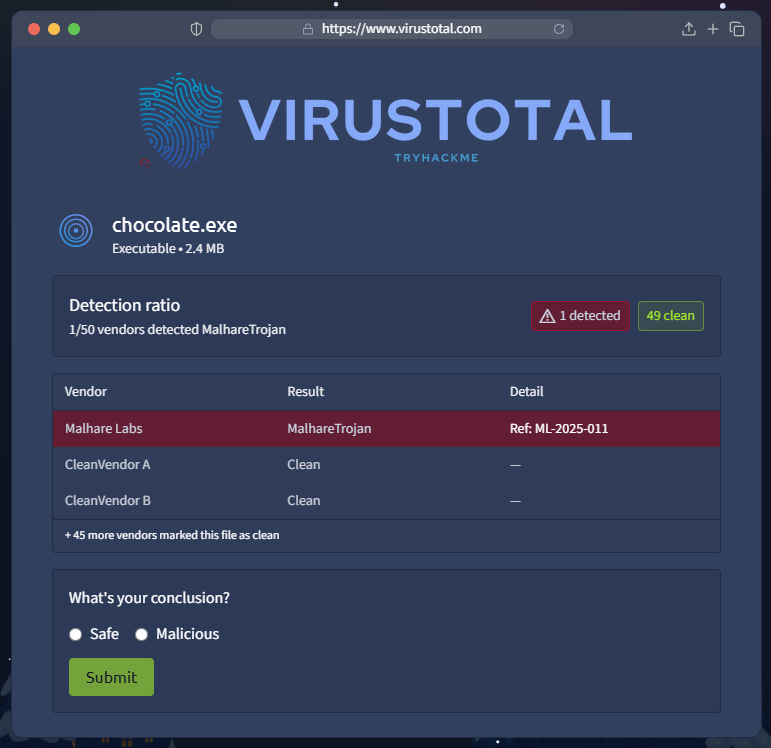
Task: Click the virustotal.com address bar
Action: 400,29
